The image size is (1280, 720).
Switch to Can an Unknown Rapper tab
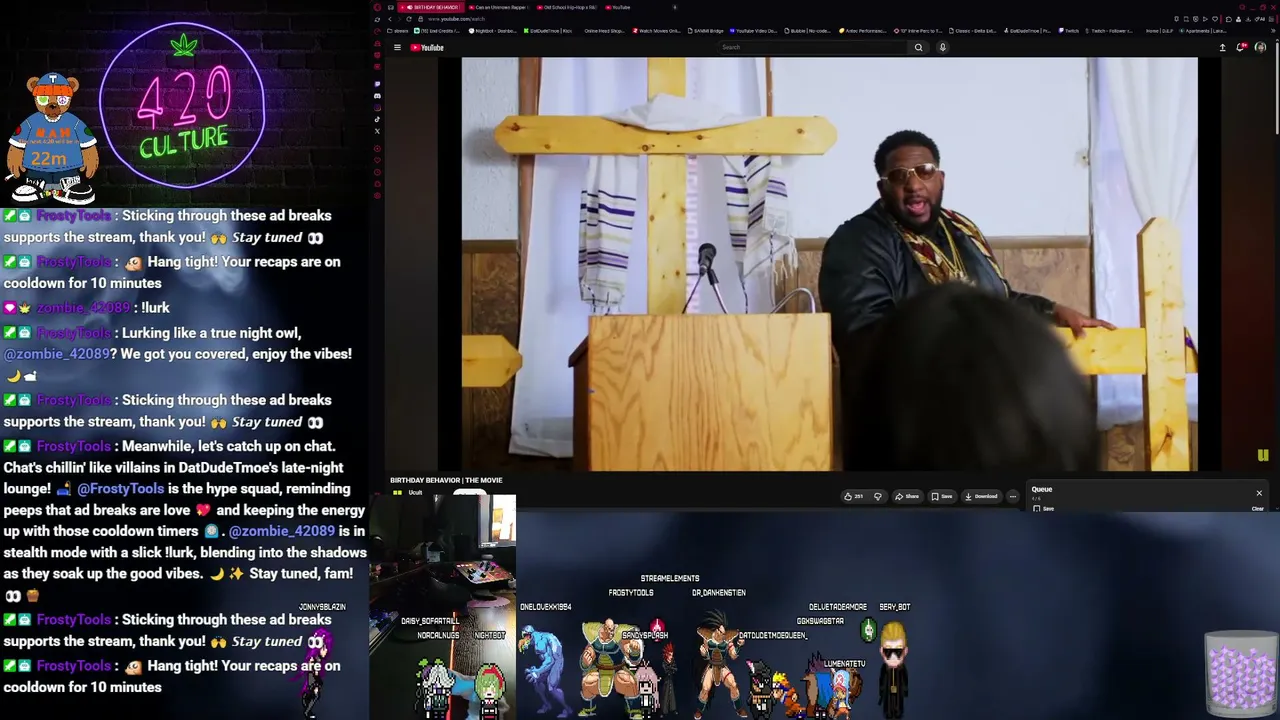click(499, 7)
